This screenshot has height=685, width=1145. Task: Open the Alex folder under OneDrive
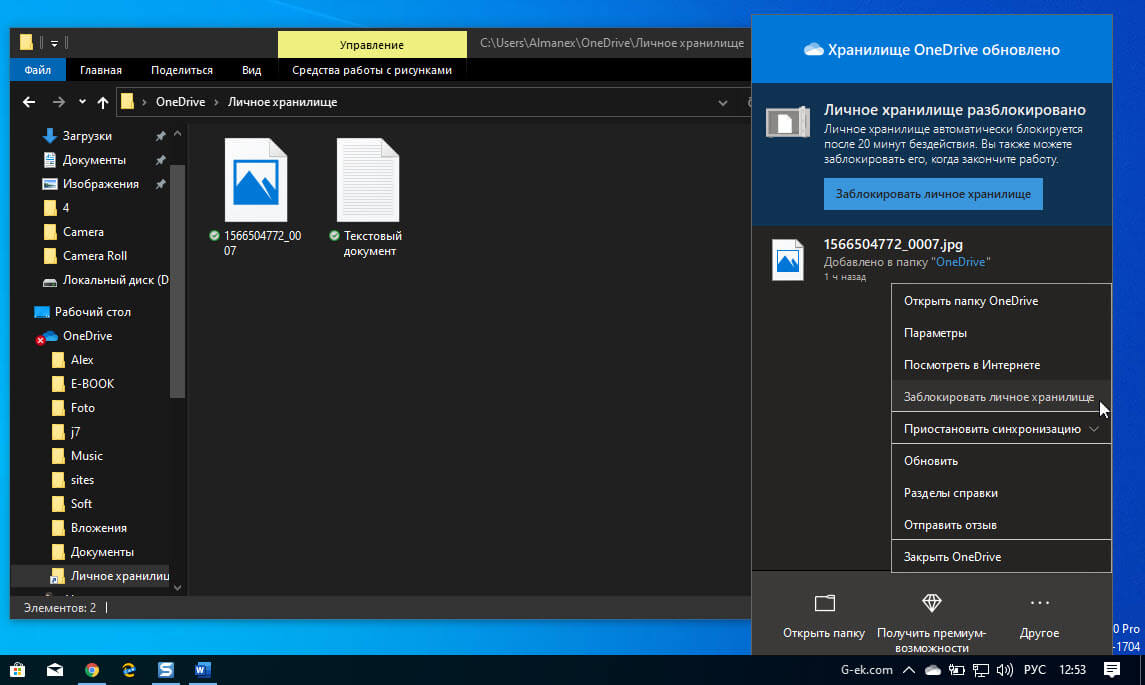pyautogui.click(x=82, y=360)
